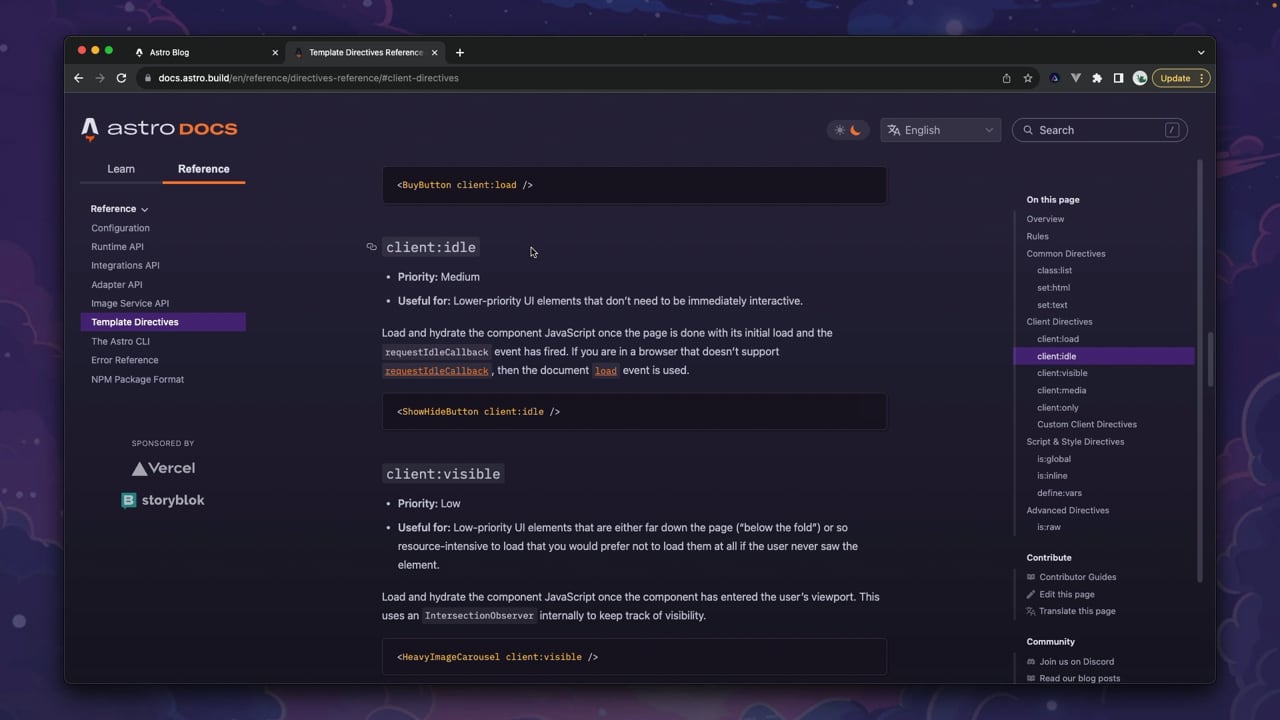Image resolution: width=1280 pixels, height=720 pixels.
Task: Toggle the light/dark theme switch
Action: pyautogui.click(x=848, y=130)
